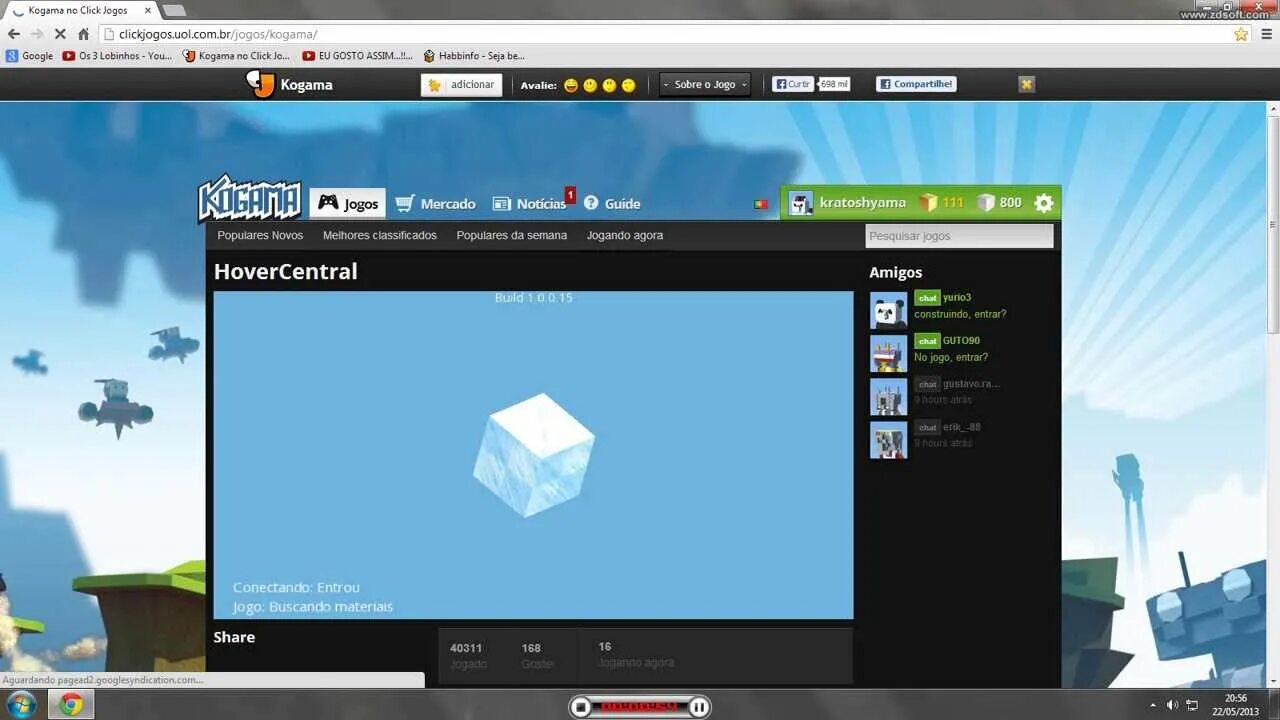Open chat with erik_-88
1280x720 pixels.
[x=927, y=427]
